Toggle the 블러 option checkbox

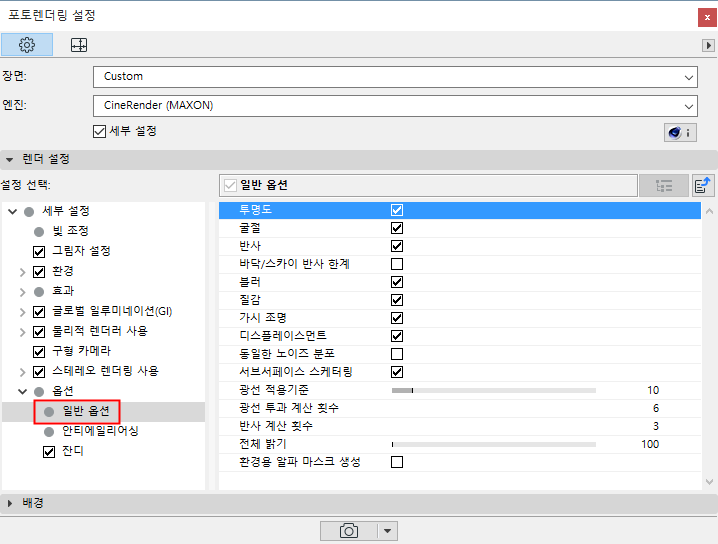[397, 282]
